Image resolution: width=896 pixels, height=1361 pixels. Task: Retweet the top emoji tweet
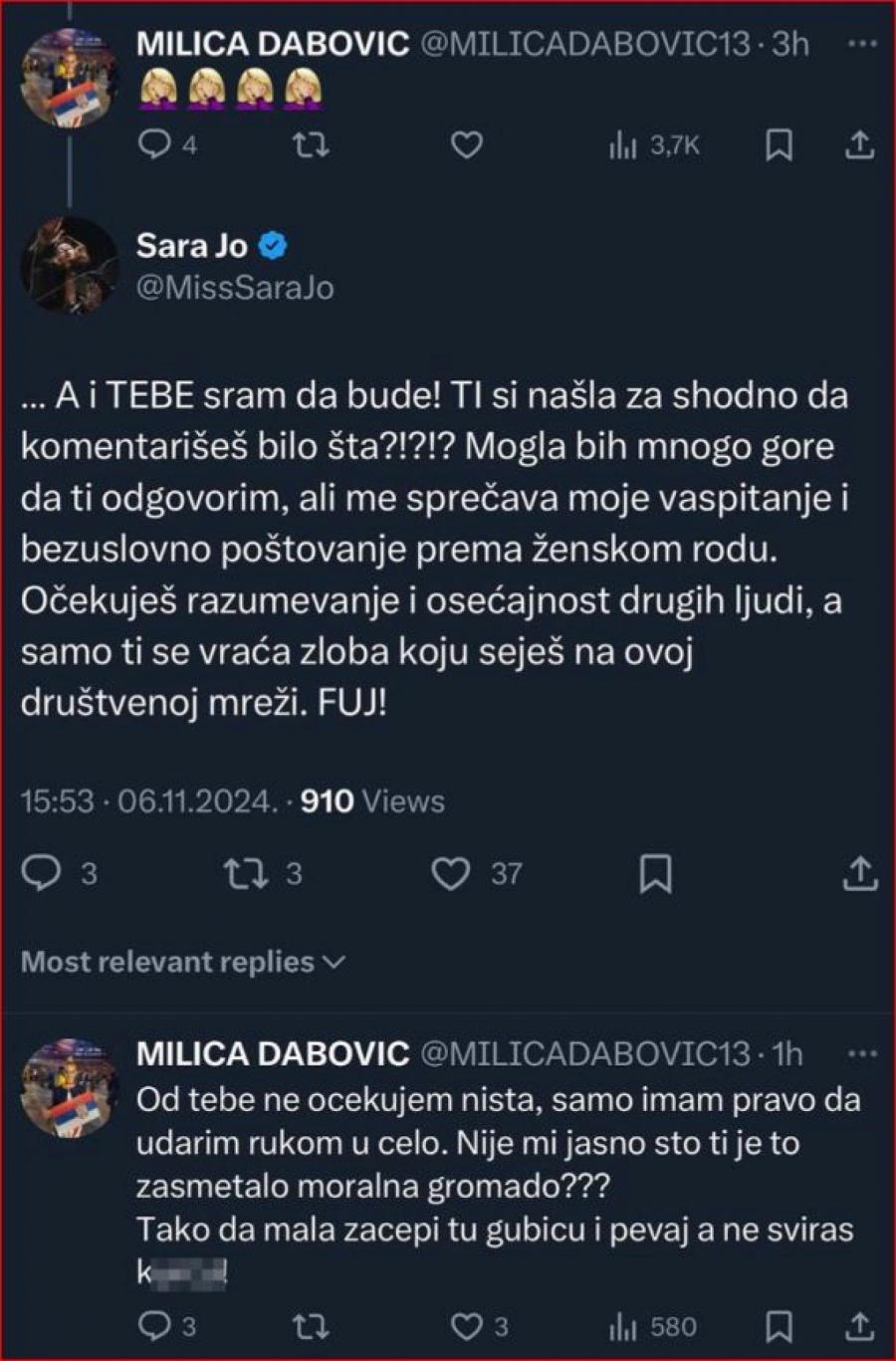[312, 146]
